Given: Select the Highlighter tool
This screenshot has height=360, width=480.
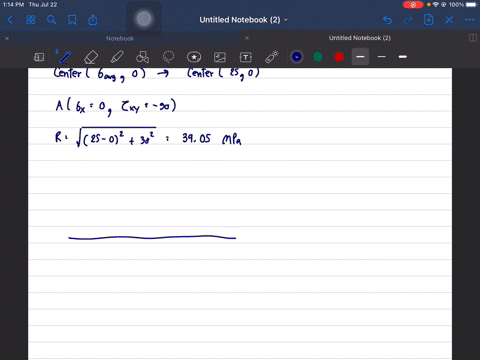Looking at the screenshot, I should [117, 57].
